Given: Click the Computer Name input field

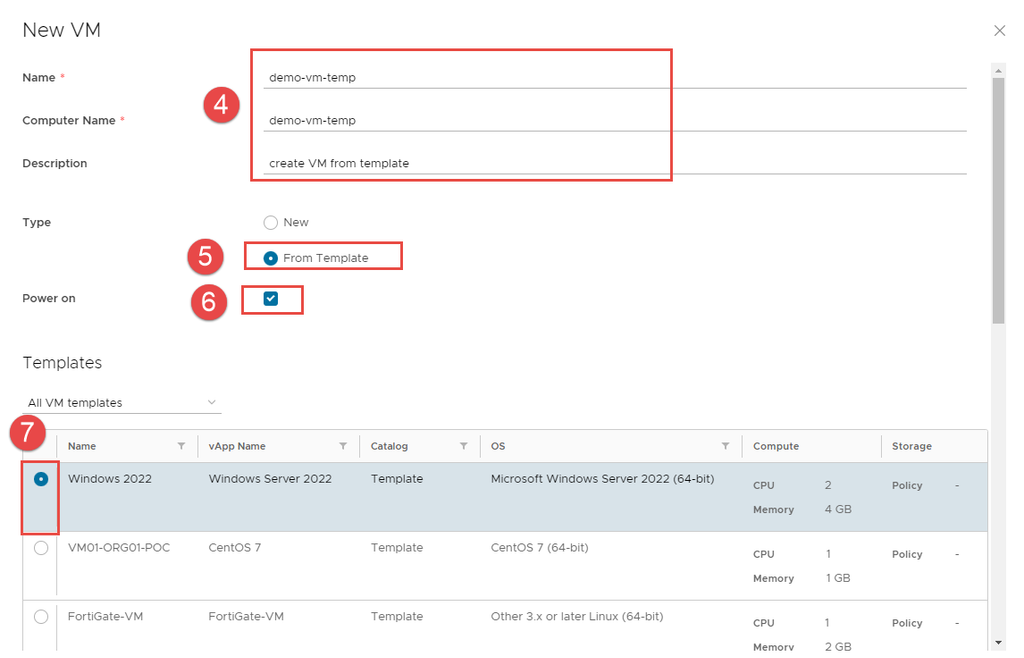Looking at the screenshot, I should [615, 121].
